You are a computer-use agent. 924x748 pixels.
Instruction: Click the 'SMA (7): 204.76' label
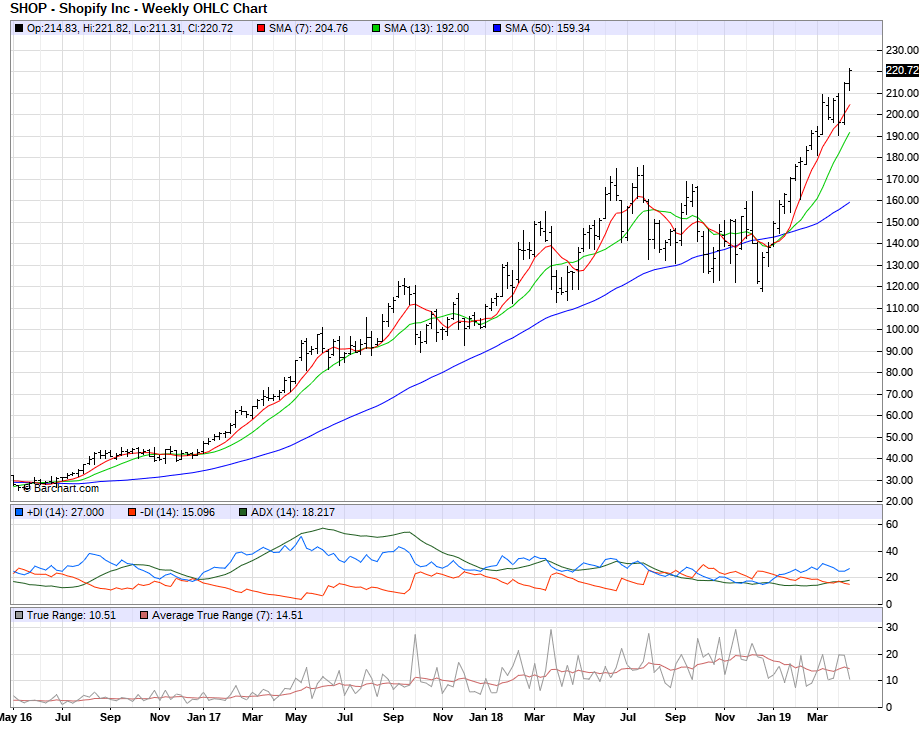coord(308,28)
